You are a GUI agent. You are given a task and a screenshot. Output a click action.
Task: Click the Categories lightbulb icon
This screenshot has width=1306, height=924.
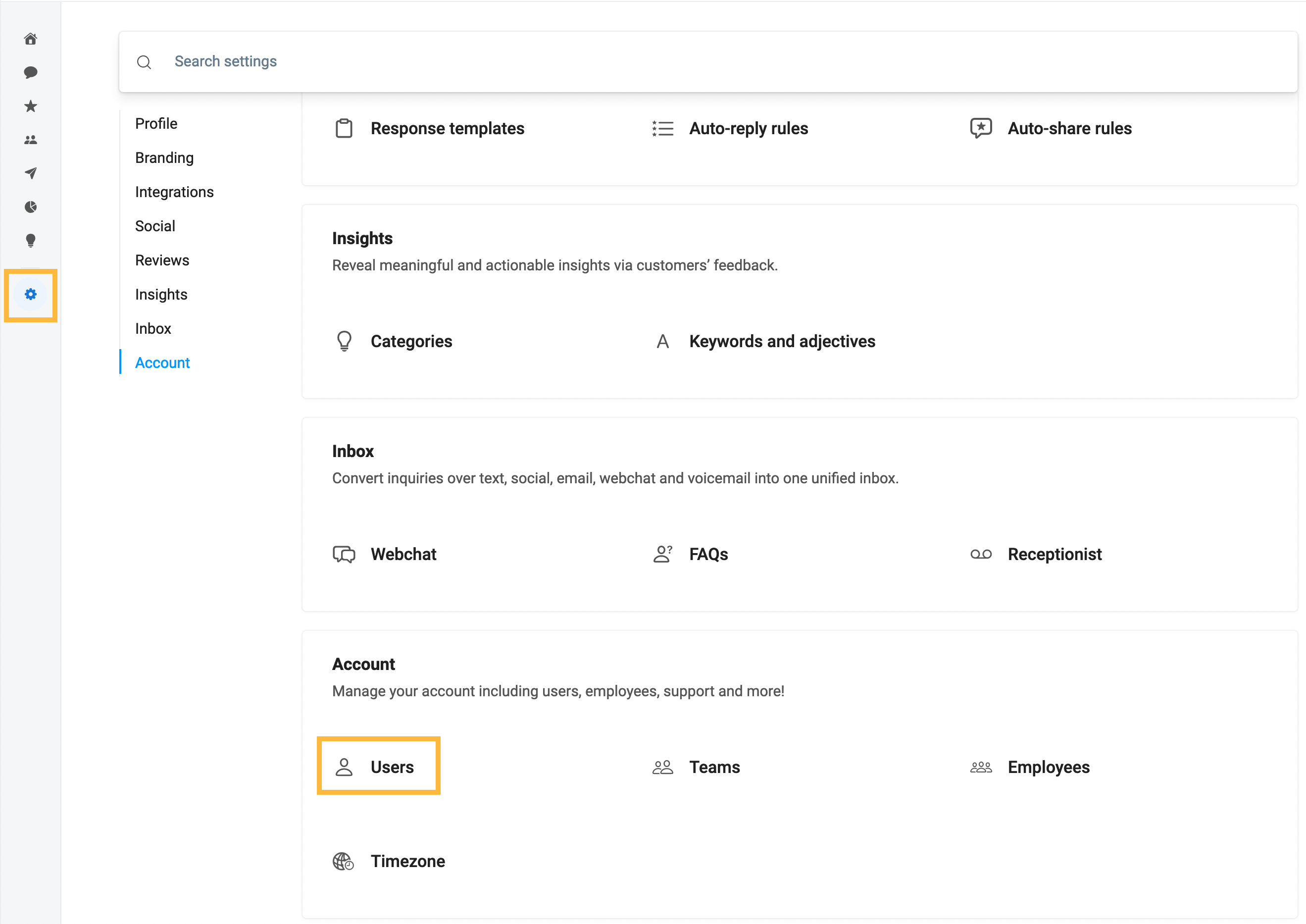click(344, 341)
